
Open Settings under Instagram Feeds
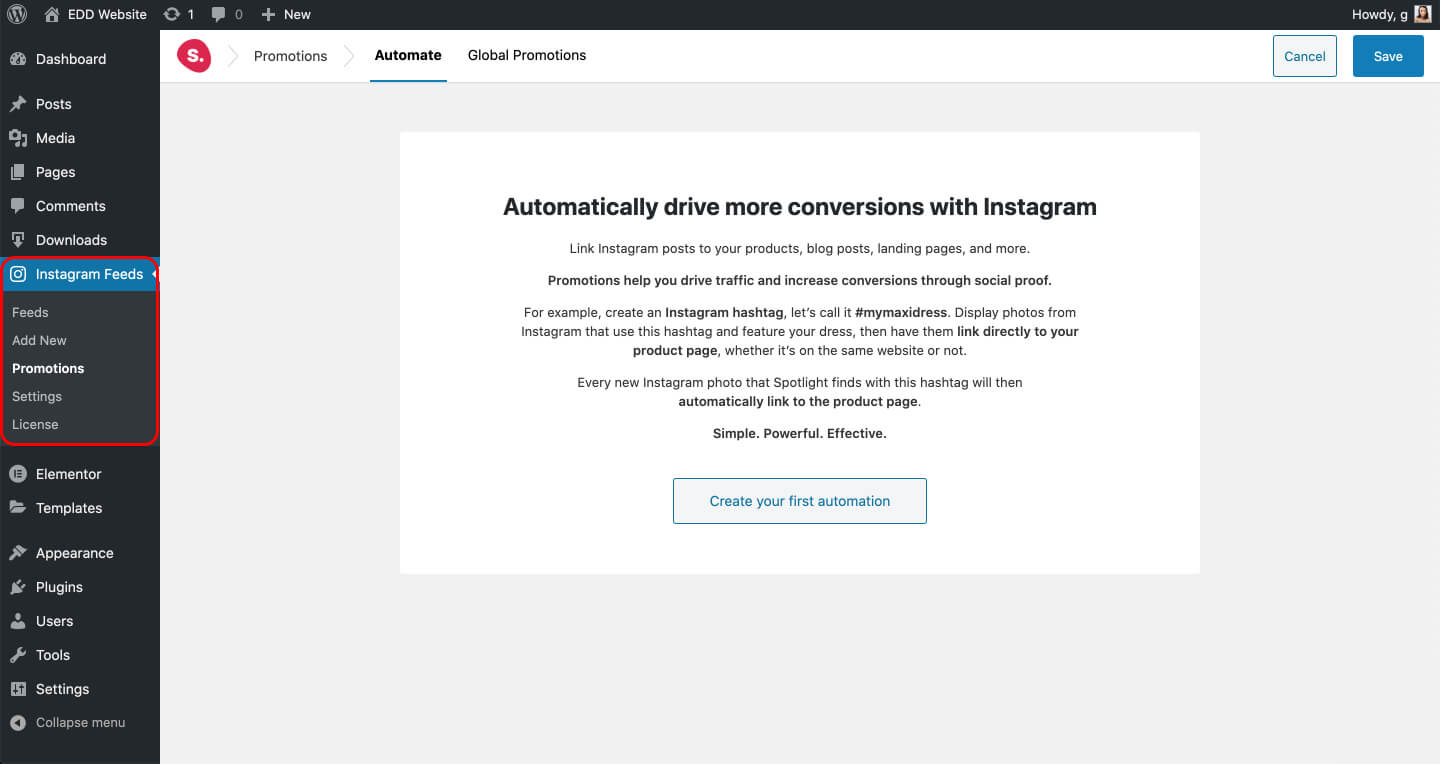pos(37,396)
